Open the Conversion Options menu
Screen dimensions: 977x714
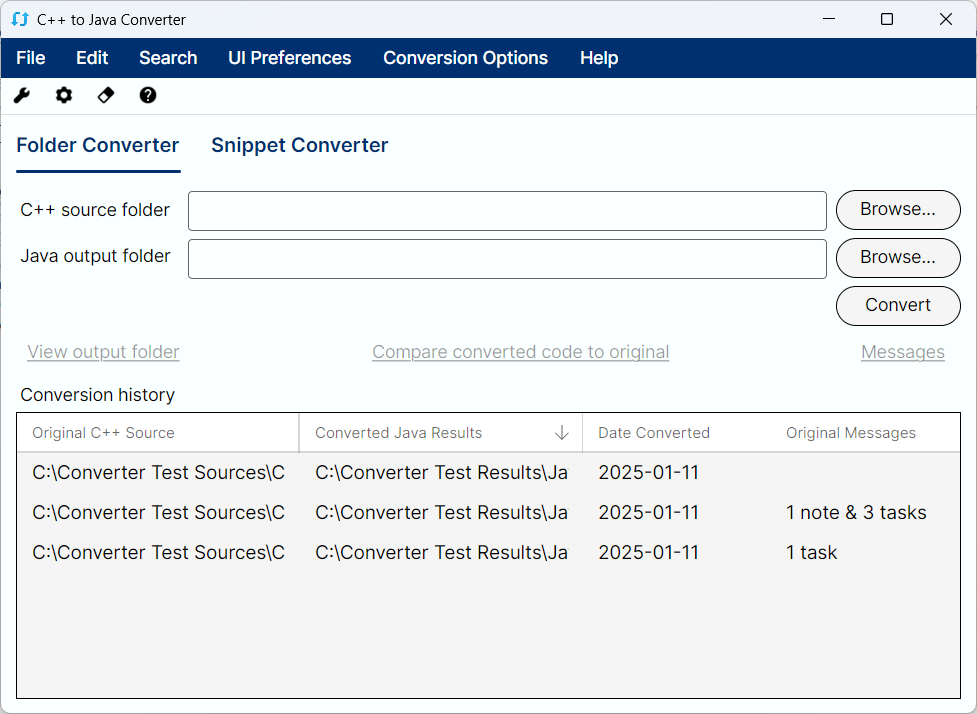tap(465, 58)
